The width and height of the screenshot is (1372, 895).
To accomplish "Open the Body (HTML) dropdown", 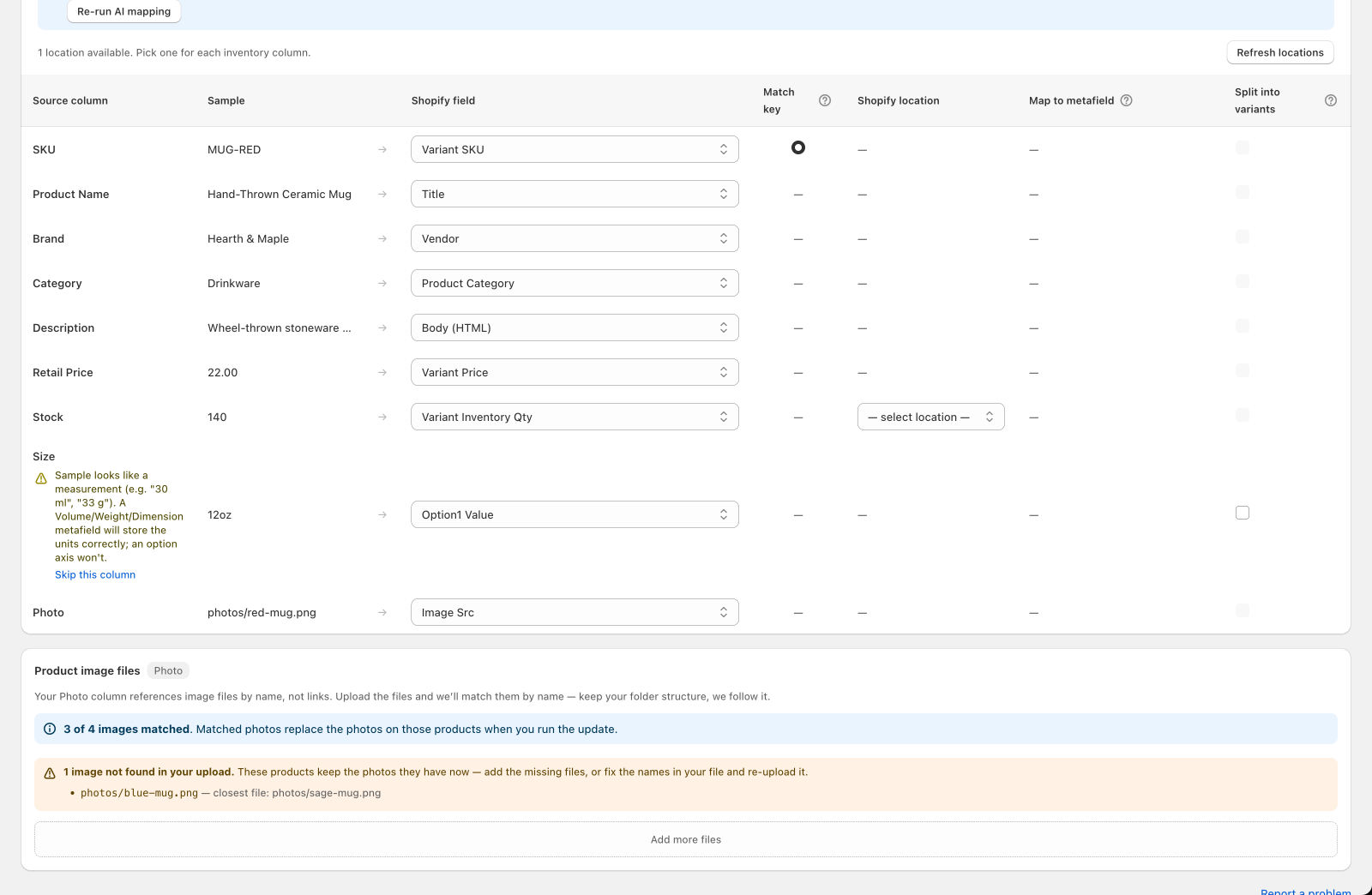I will click(575, 327).
